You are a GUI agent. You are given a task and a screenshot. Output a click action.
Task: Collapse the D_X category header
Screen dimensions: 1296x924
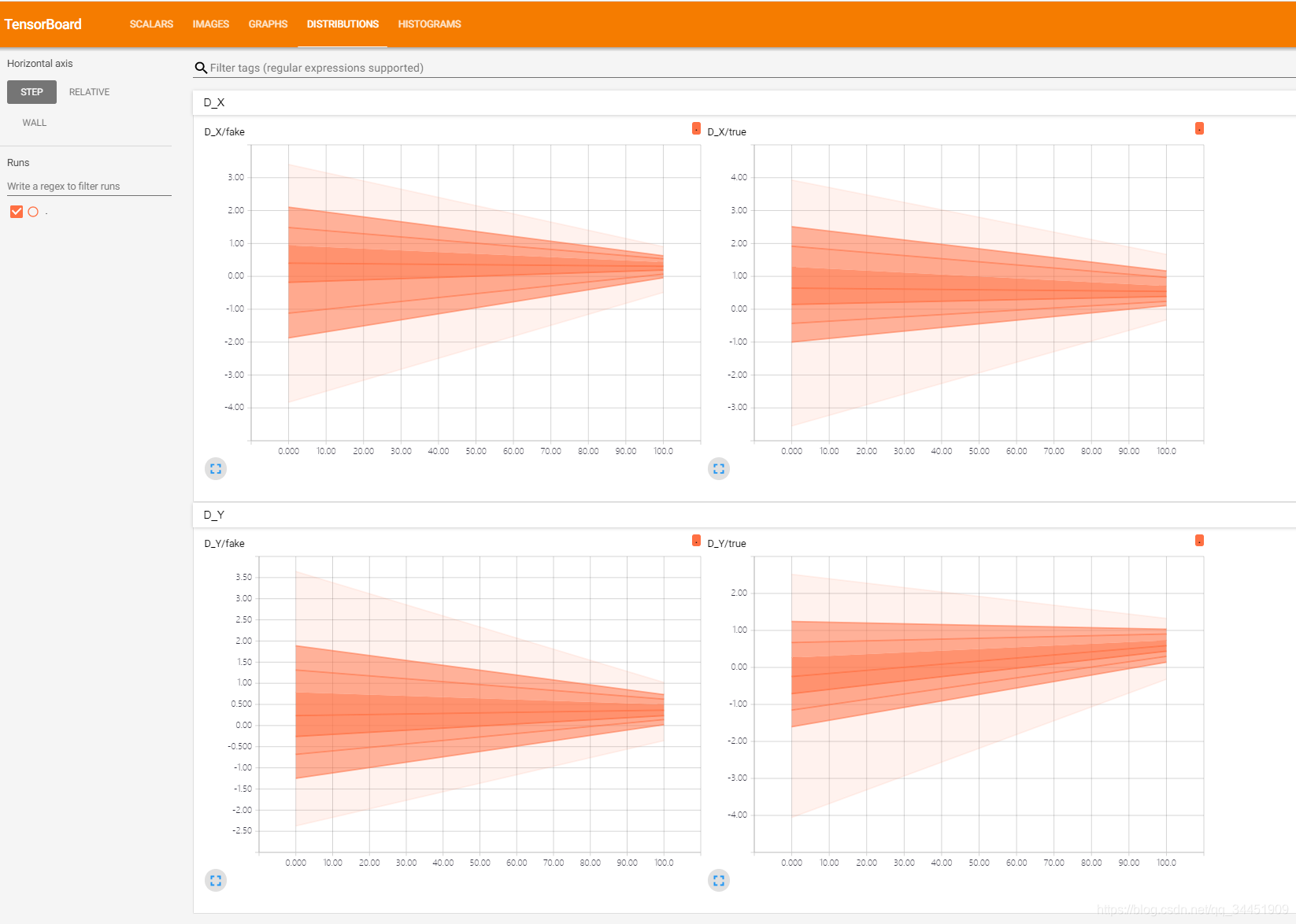[x=744, y=103]
